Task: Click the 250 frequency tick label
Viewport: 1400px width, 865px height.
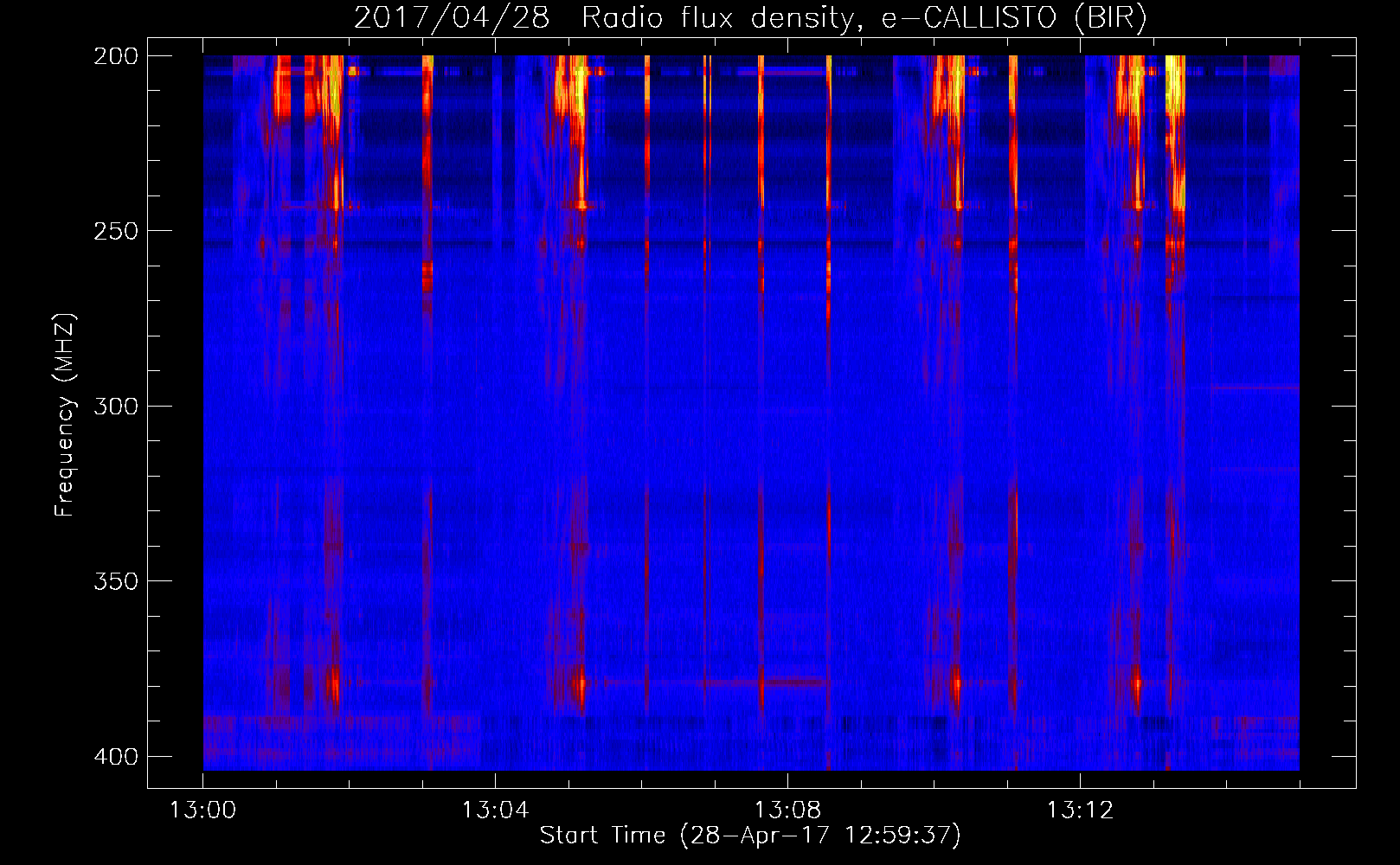Action: tap(116, 231)
